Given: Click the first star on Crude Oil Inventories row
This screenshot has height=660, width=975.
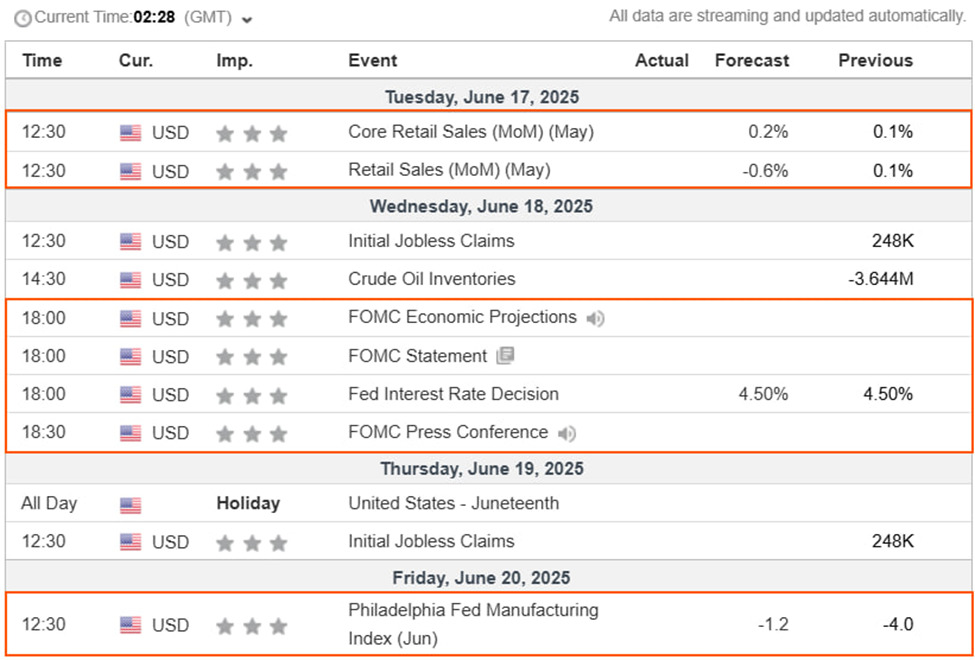Looking at the screenshot, I should point(222,279).
